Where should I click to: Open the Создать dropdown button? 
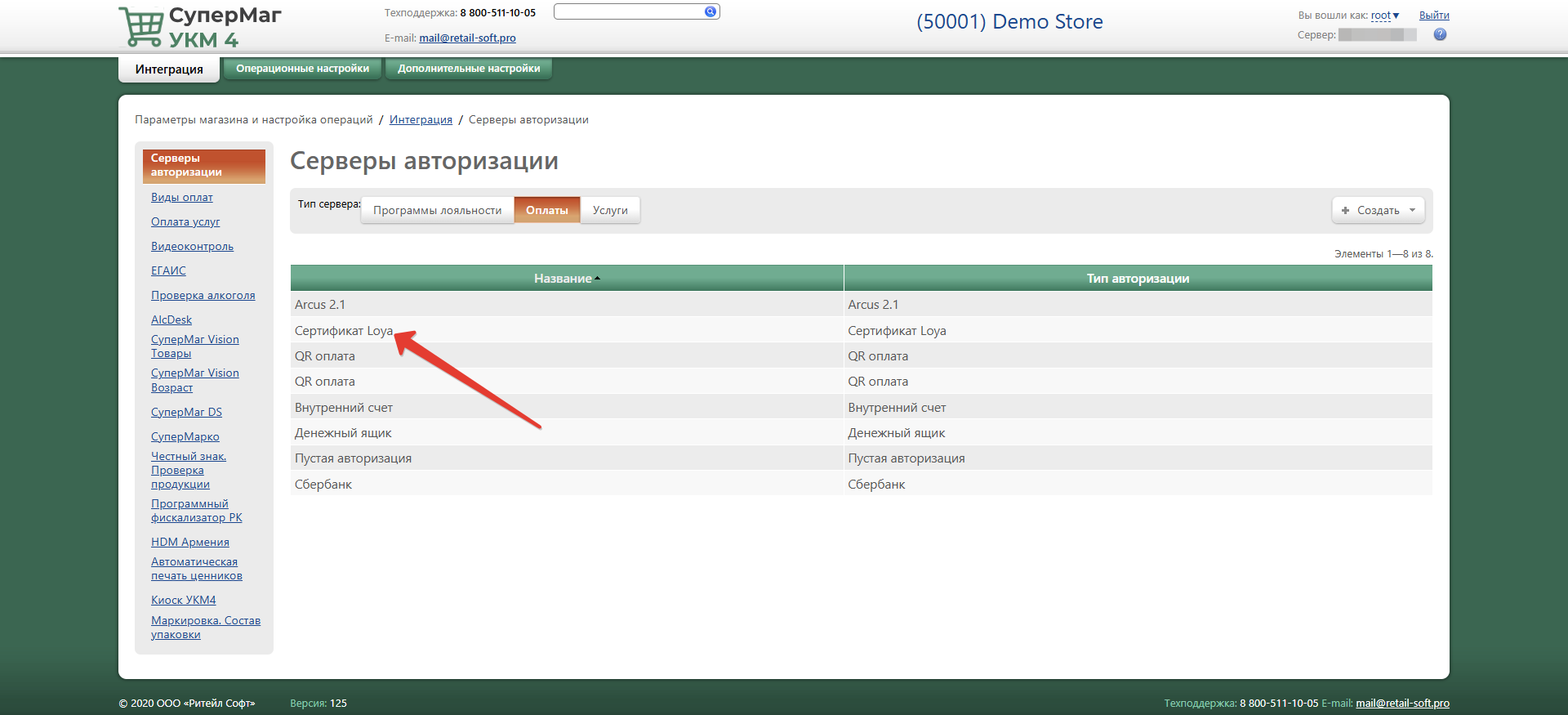click(1378, 210)
